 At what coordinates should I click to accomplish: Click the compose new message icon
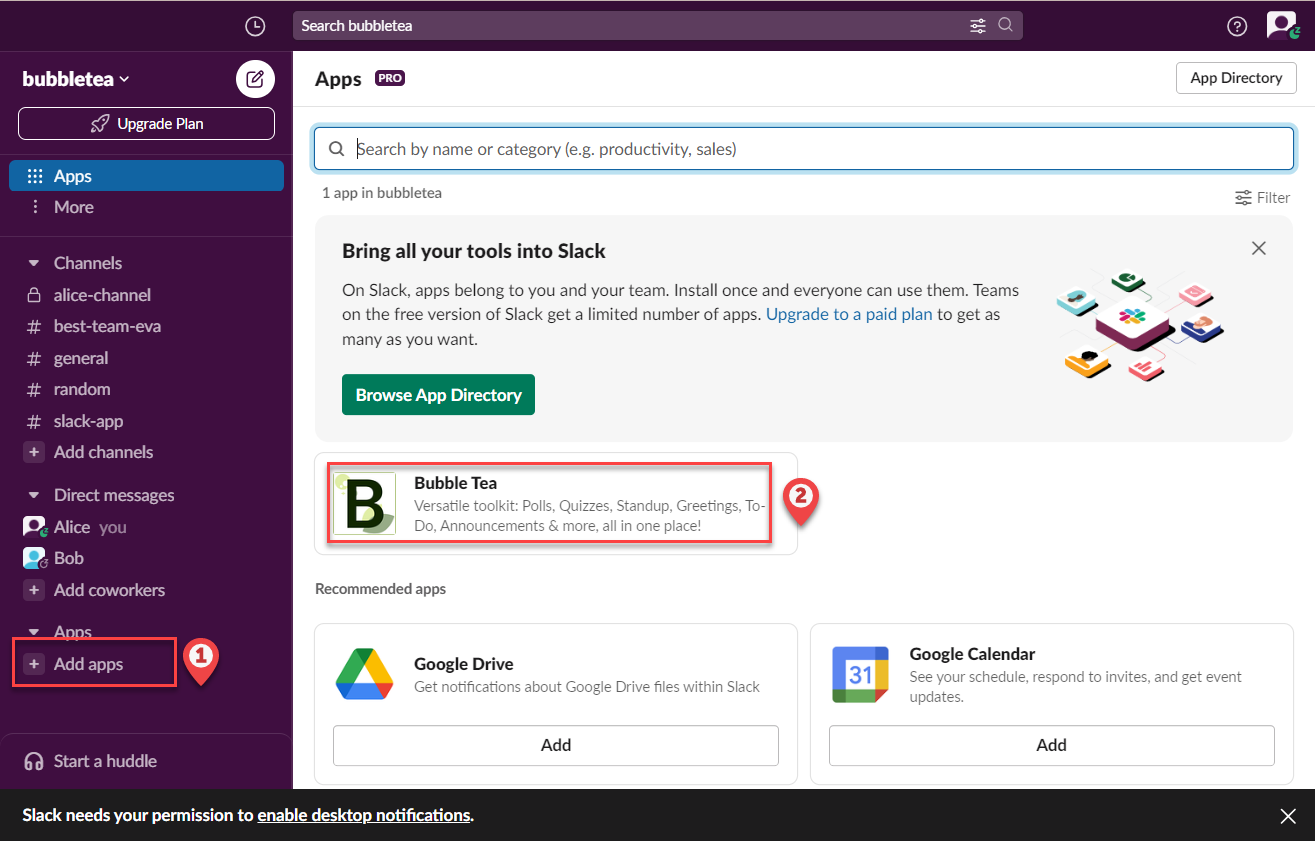[x=255, y=78]
